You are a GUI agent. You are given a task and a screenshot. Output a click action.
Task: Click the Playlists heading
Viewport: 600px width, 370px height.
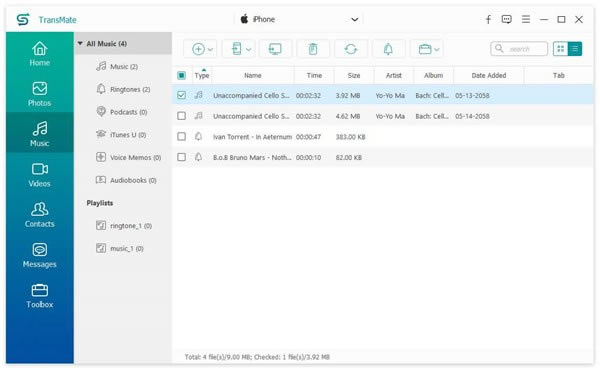tap(99, 203)
